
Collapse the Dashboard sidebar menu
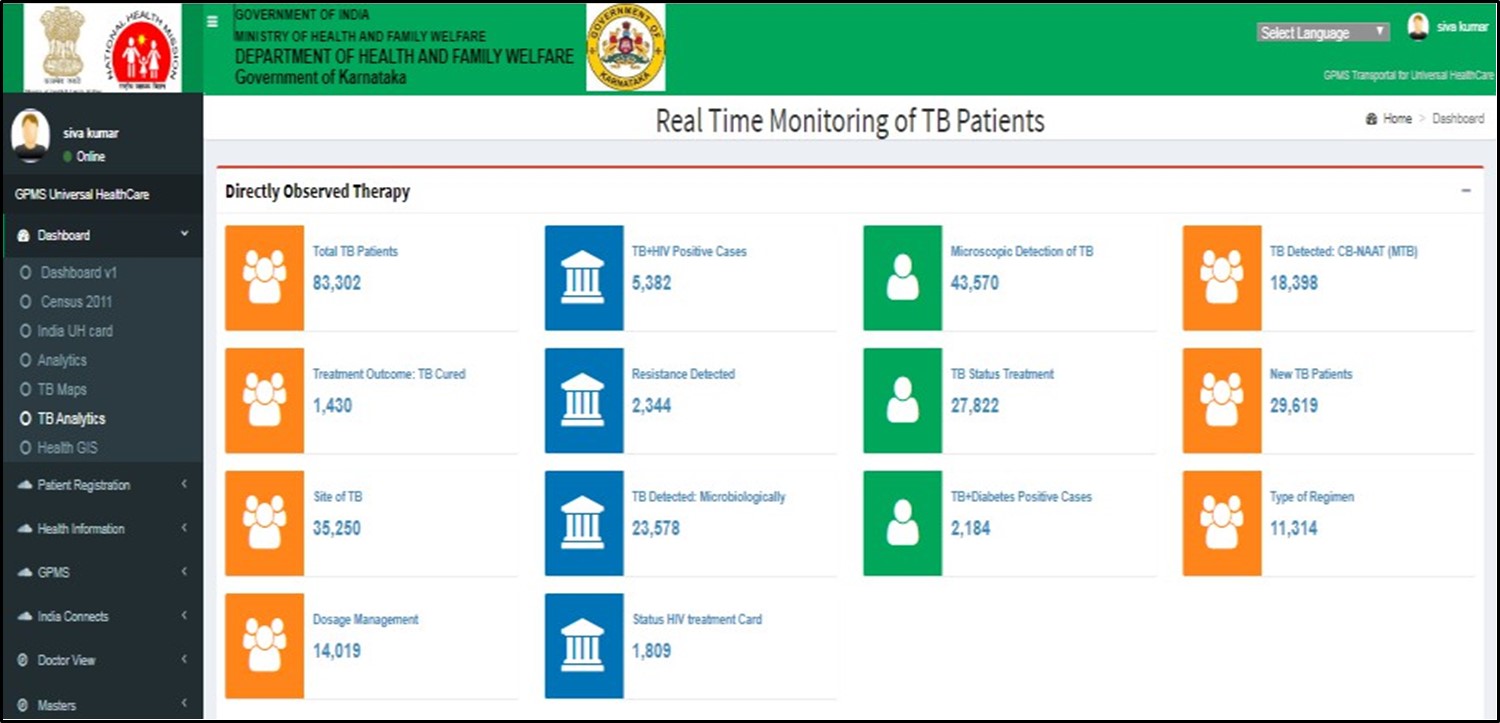[184, 235]
